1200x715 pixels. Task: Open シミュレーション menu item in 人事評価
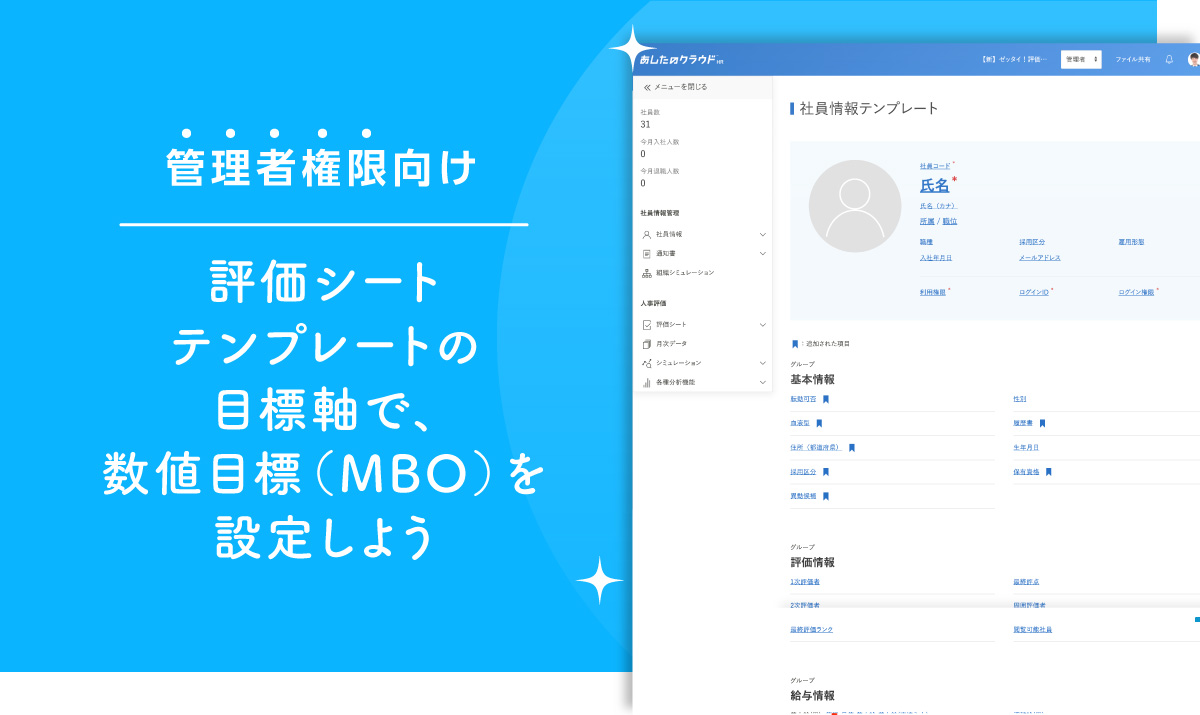point(678,363)
